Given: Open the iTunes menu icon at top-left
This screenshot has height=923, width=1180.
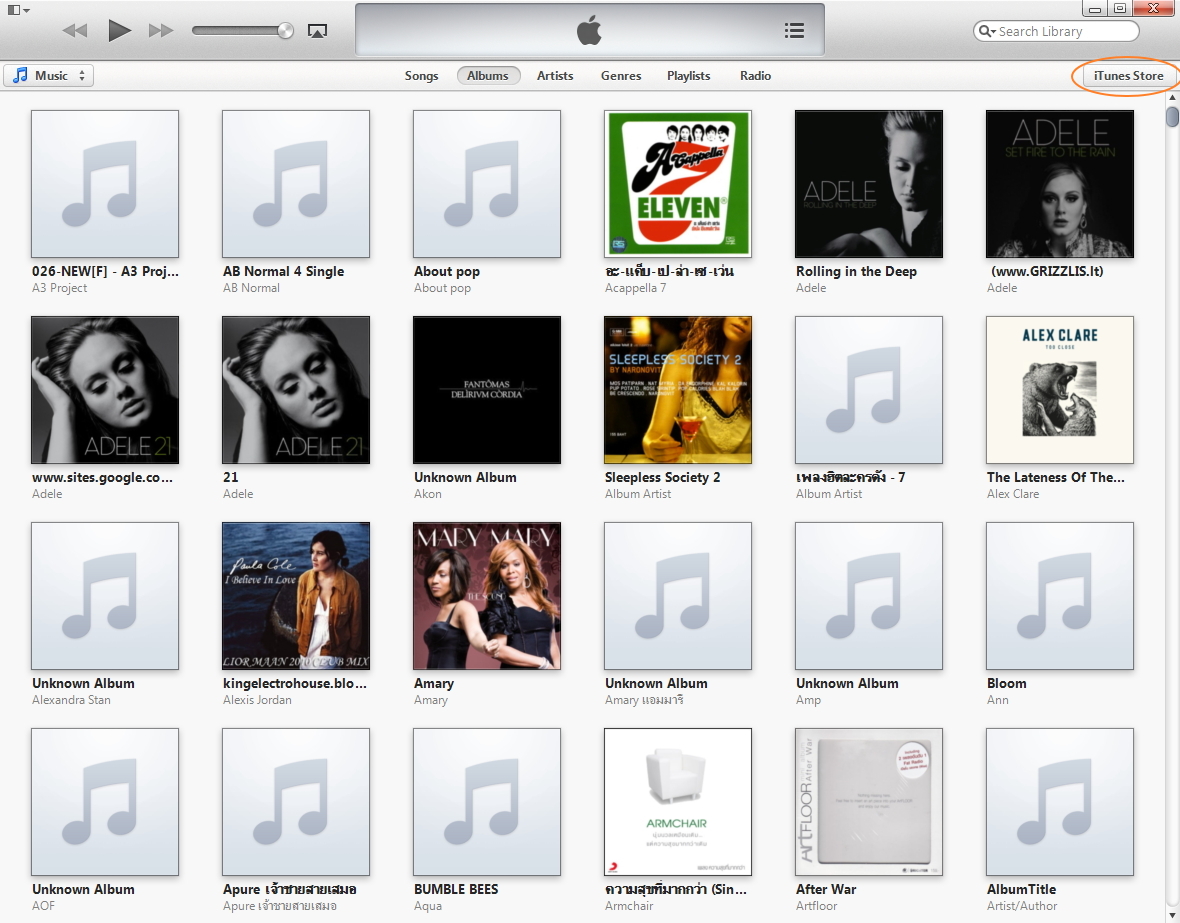Looking at the screenshot, I should (18, 10).
